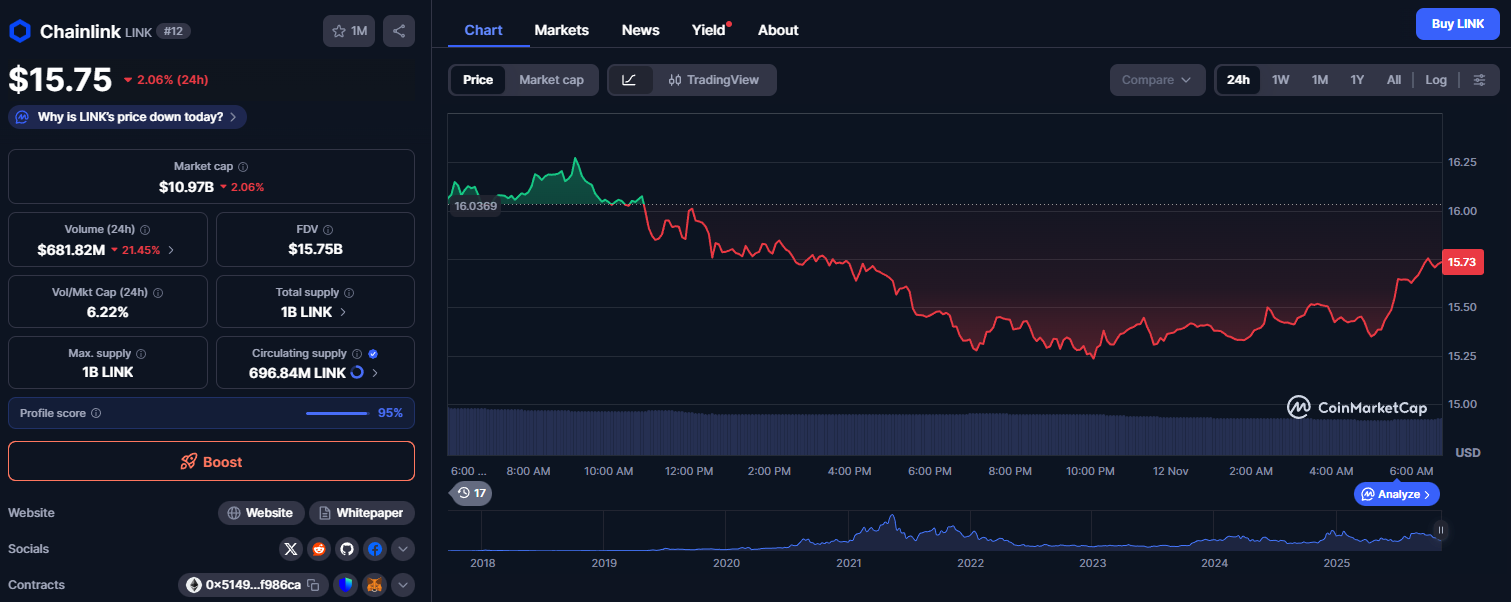1511x602 pixels.
Task: Switch to TradingView chart mode
Action: coord(714,80)
